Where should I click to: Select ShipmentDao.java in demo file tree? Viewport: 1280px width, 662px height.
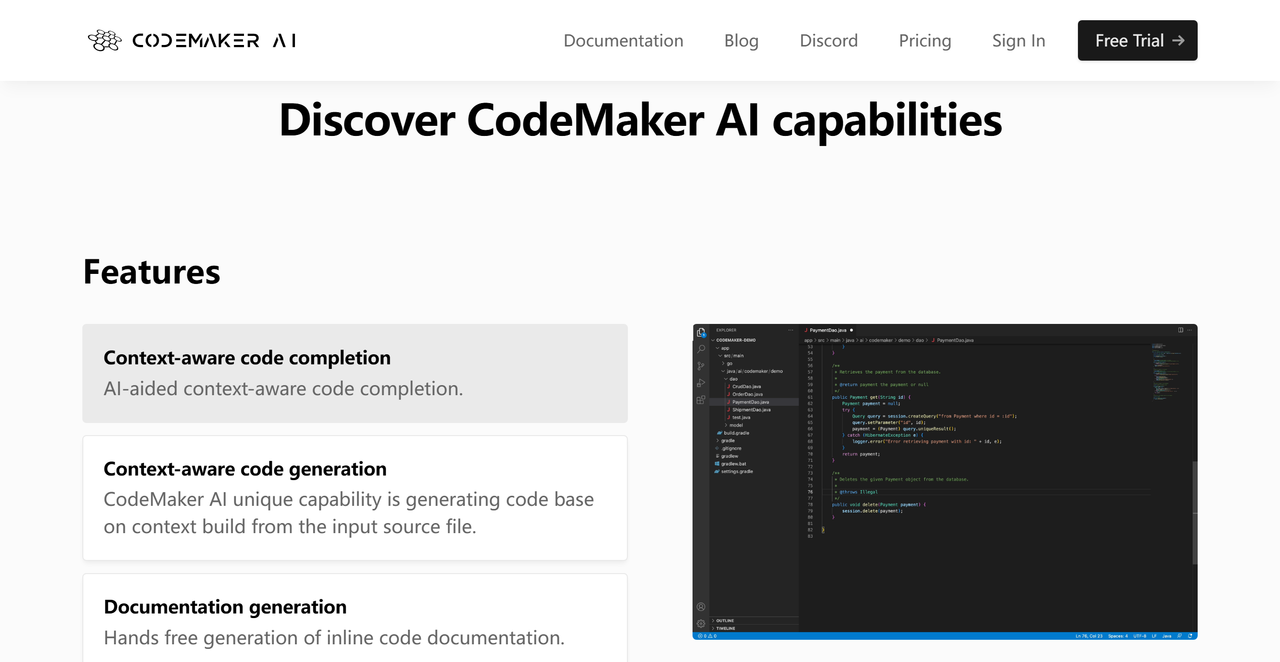pos(751,410)
